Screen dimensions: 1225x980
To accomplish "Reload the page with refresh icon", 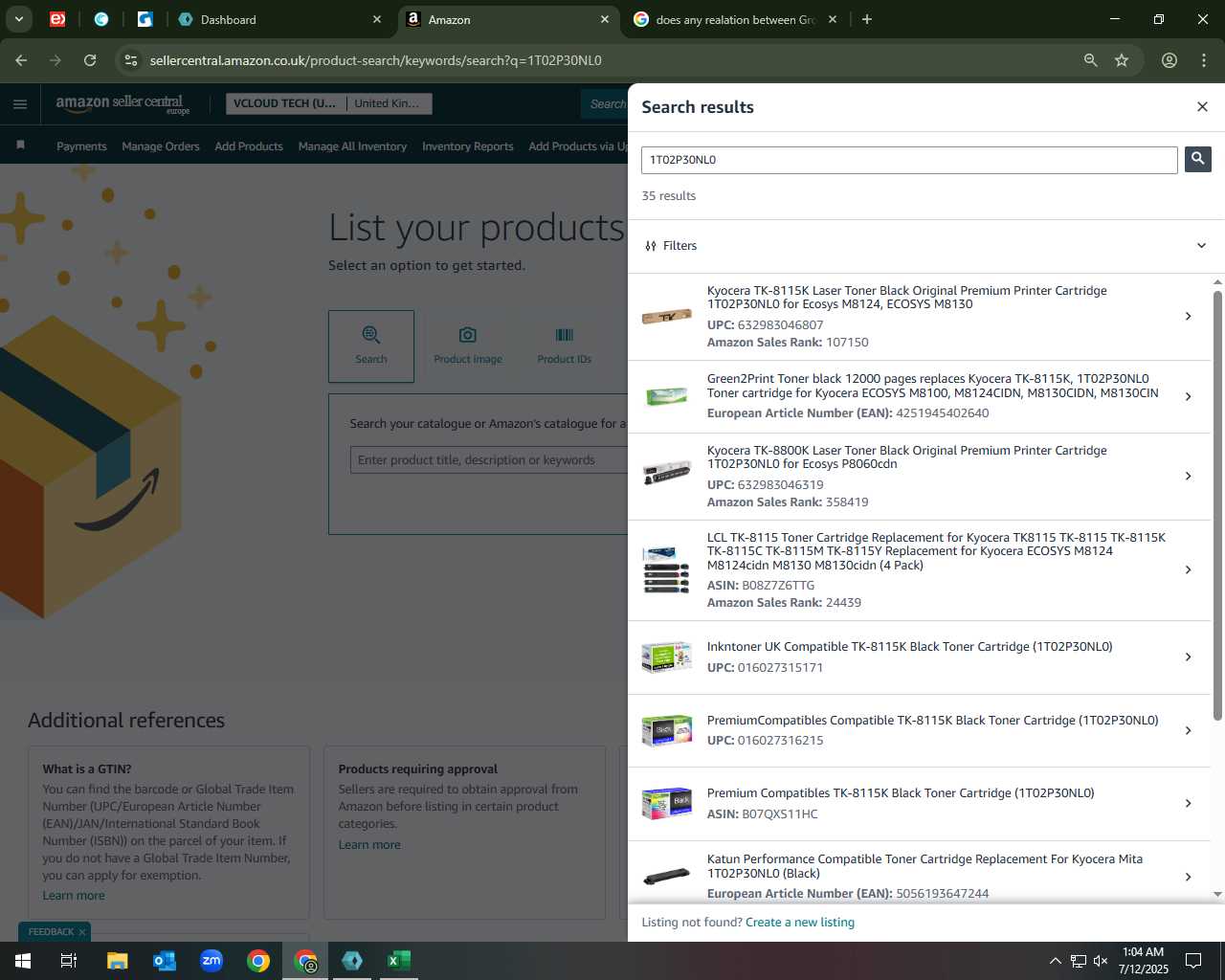I will (90, 60).
